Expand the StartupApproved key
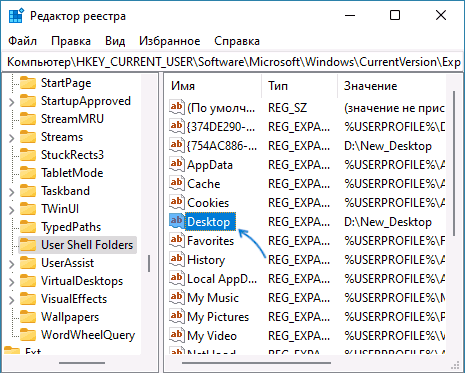 point(12,102)
